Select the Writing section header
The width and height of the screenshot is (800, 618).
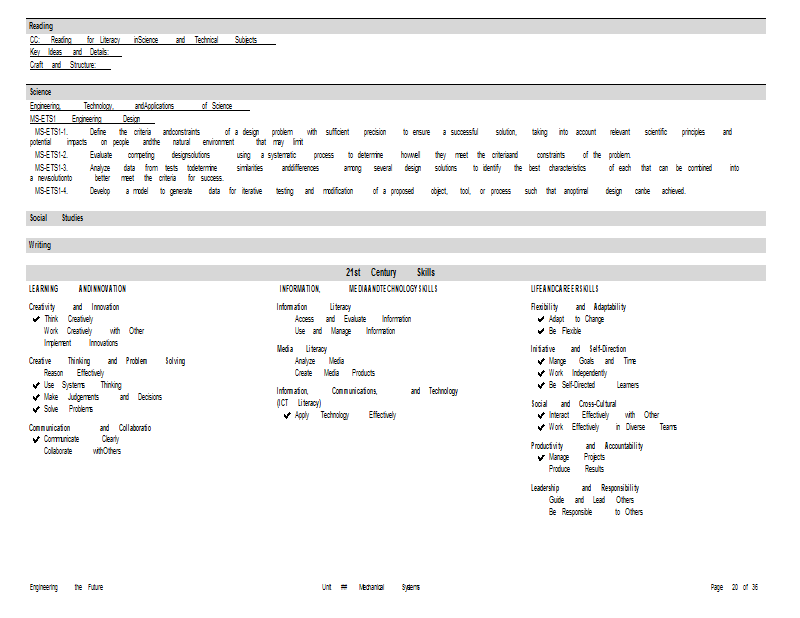pyautogui.click(x=396, y=245)
